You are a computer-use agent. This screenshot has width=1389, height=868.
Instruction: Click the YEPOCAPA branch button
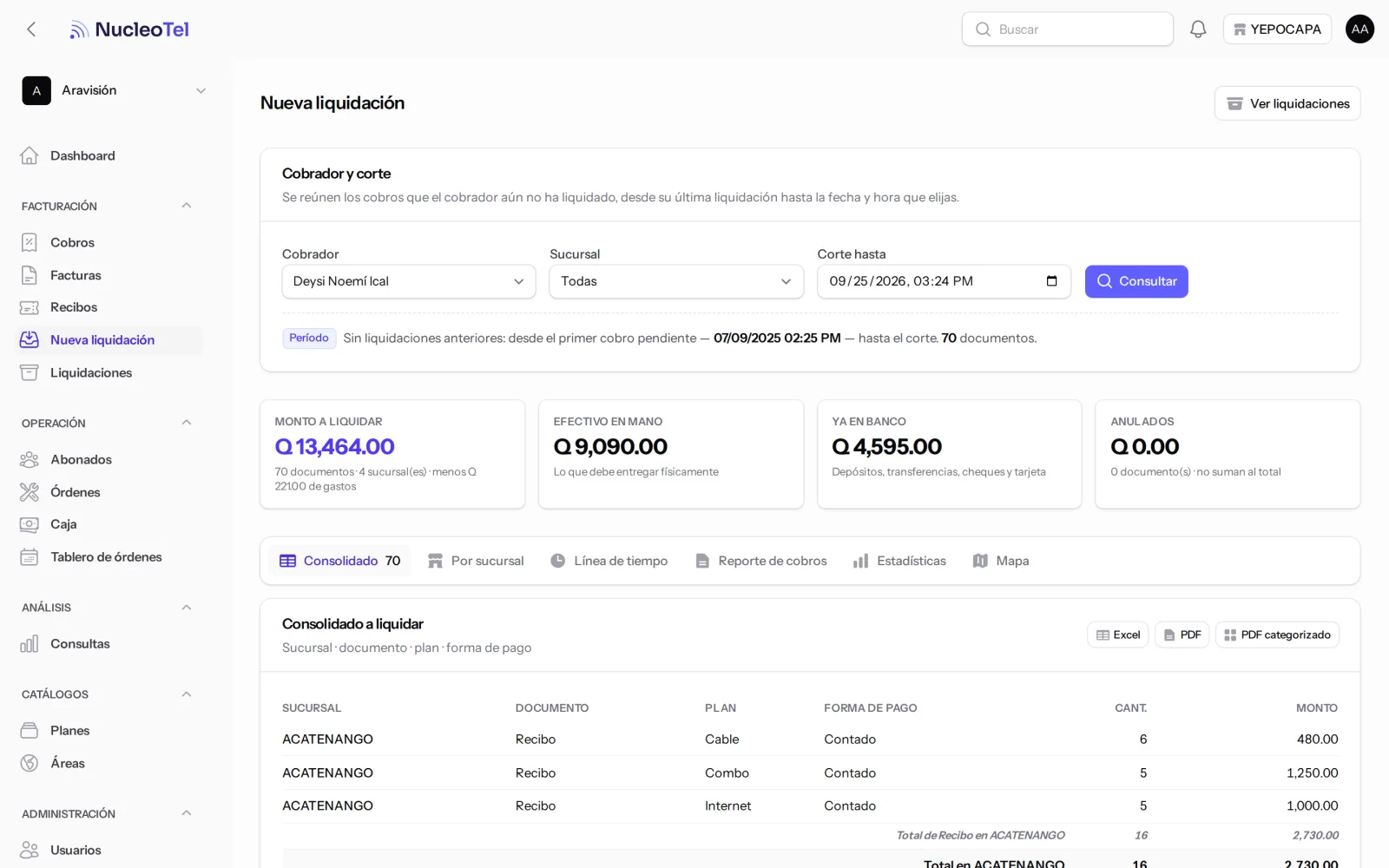coord(1277,30)
